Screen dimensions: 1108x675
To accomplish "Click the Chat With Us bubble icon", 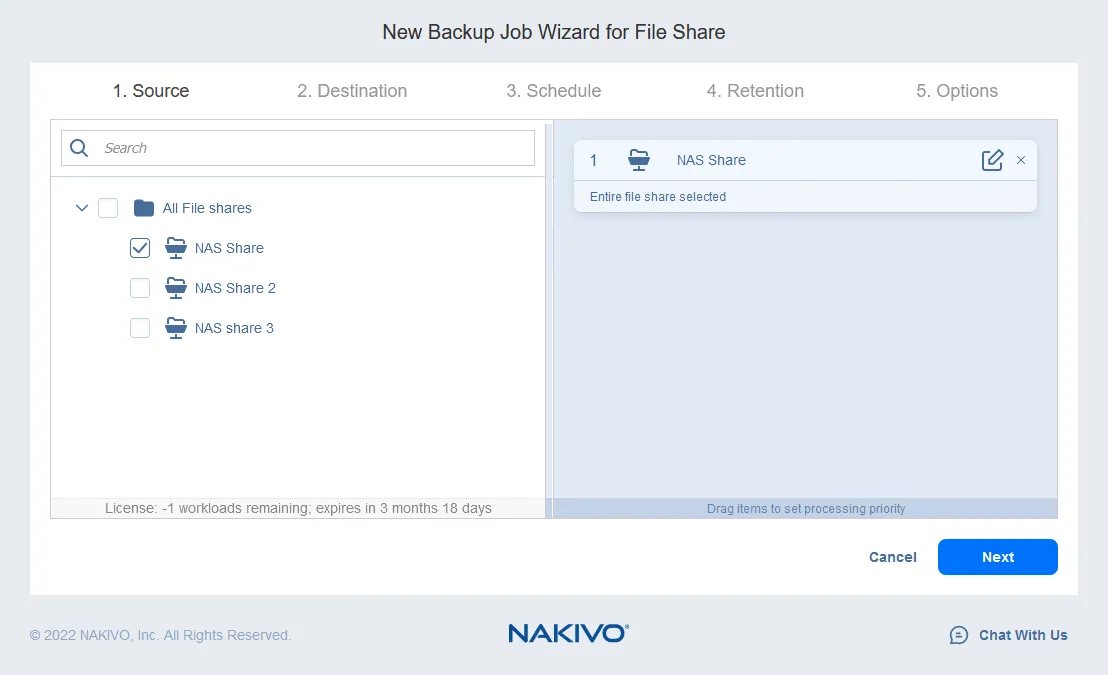I will (x=958, y=635).
